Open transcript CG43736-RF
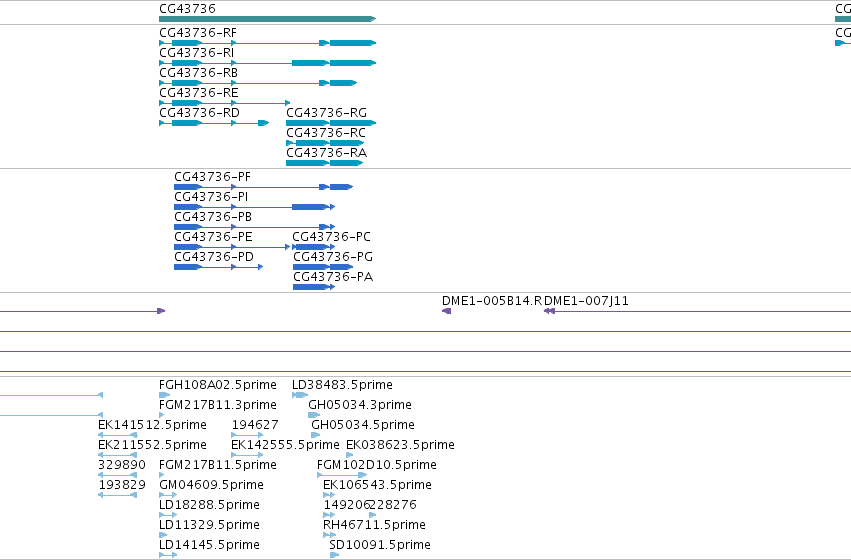This screenshot has width=851, height=560. pyautogui.click(x=267, y=43)
